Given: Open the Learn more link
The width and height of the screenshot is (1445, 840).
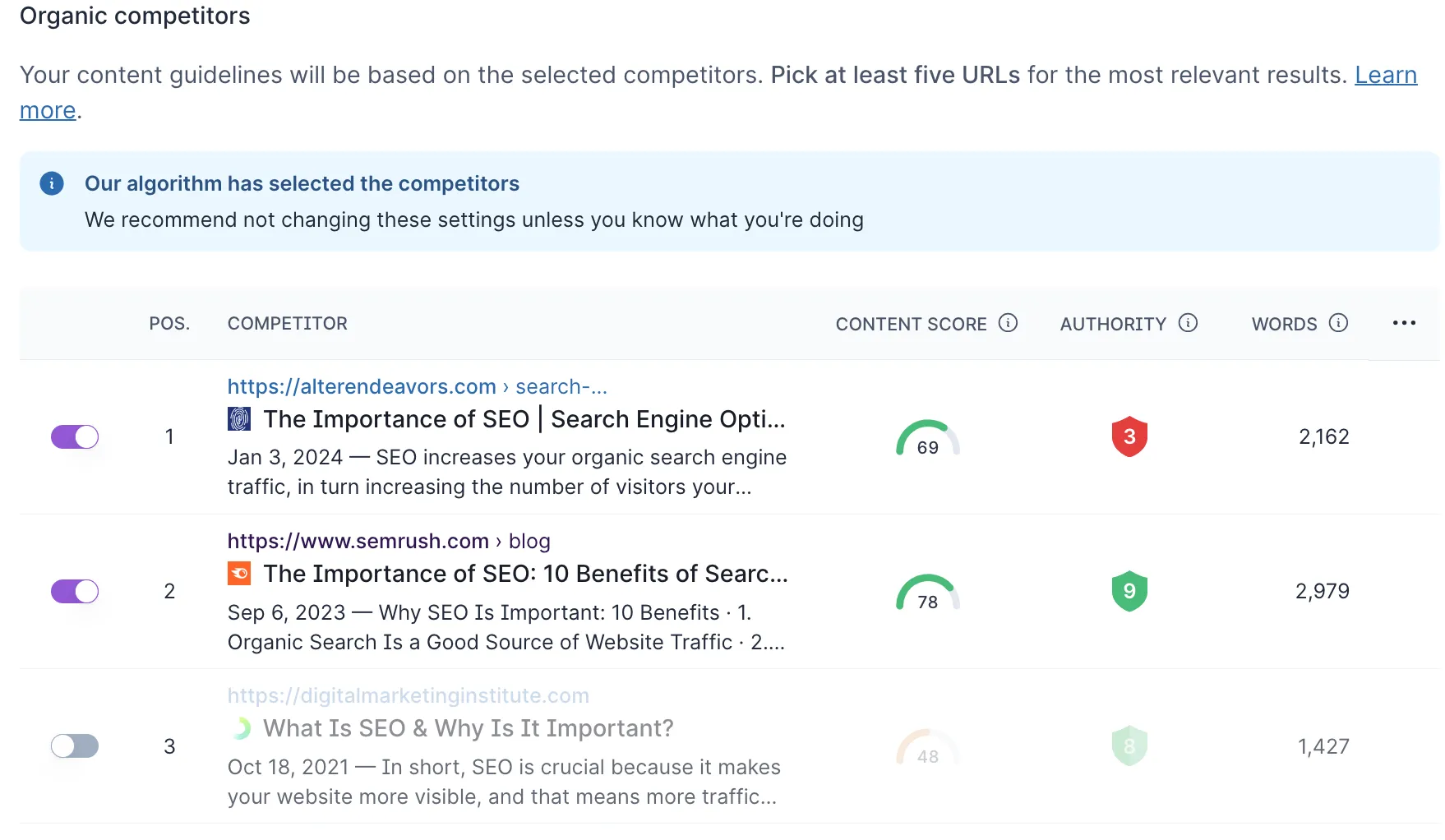Looking at the screenshot, I should [x=1385, y=75].
